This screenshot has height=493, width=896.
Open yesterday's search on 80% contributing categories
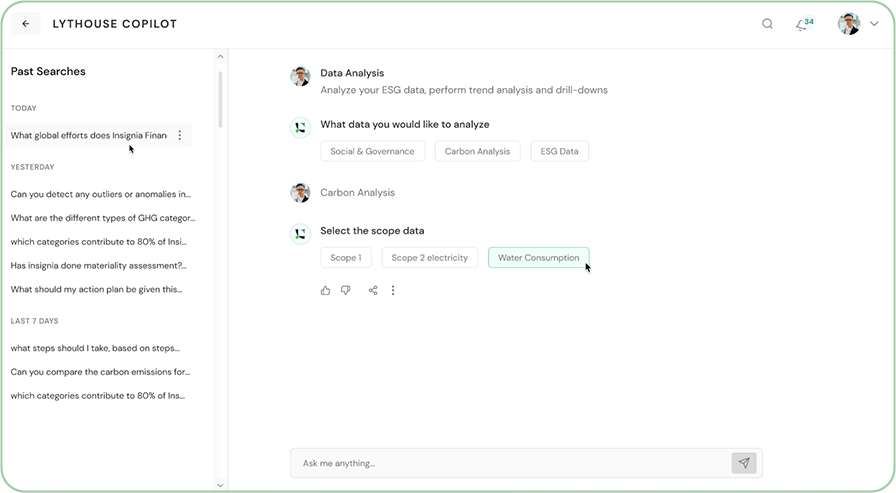99,242
